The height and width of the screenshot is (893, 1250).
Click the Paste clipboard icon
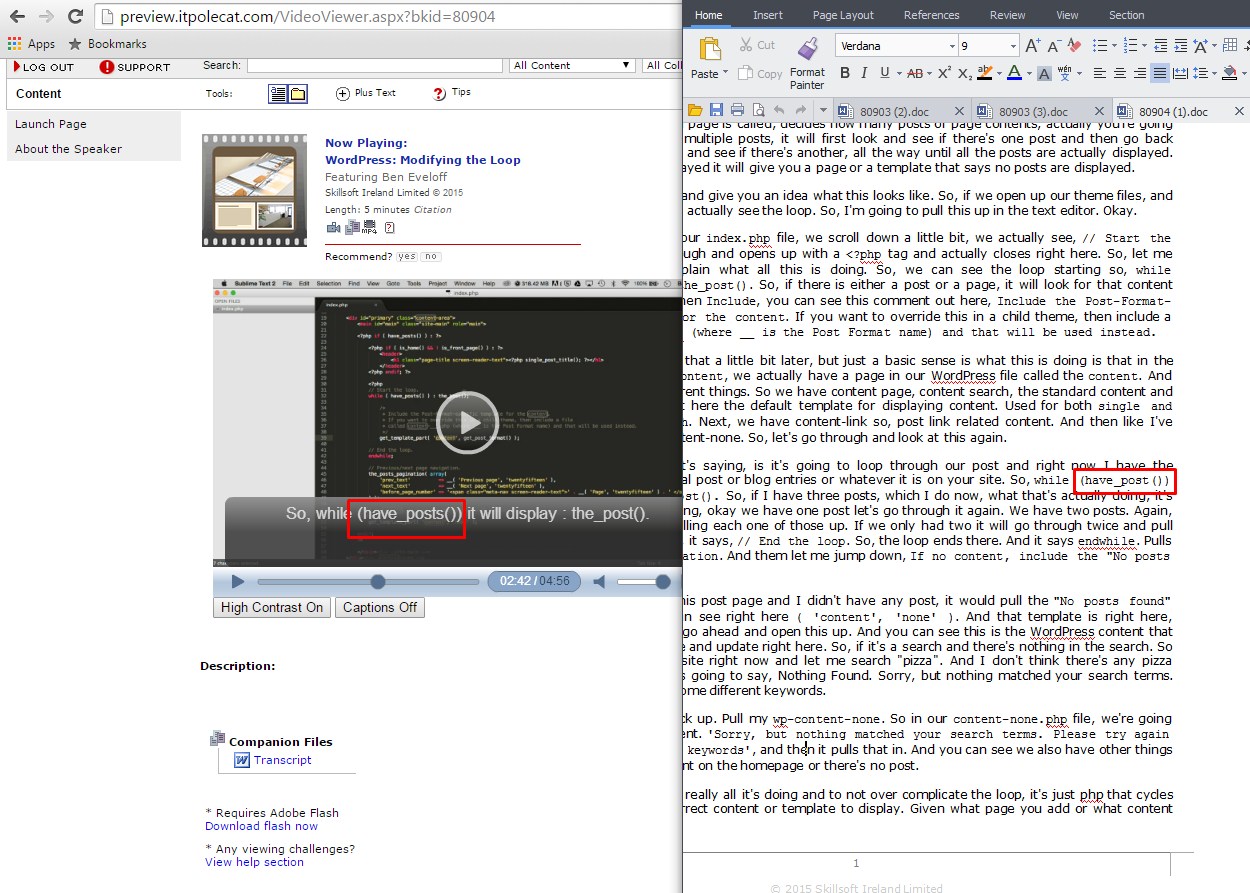[709, 49]
